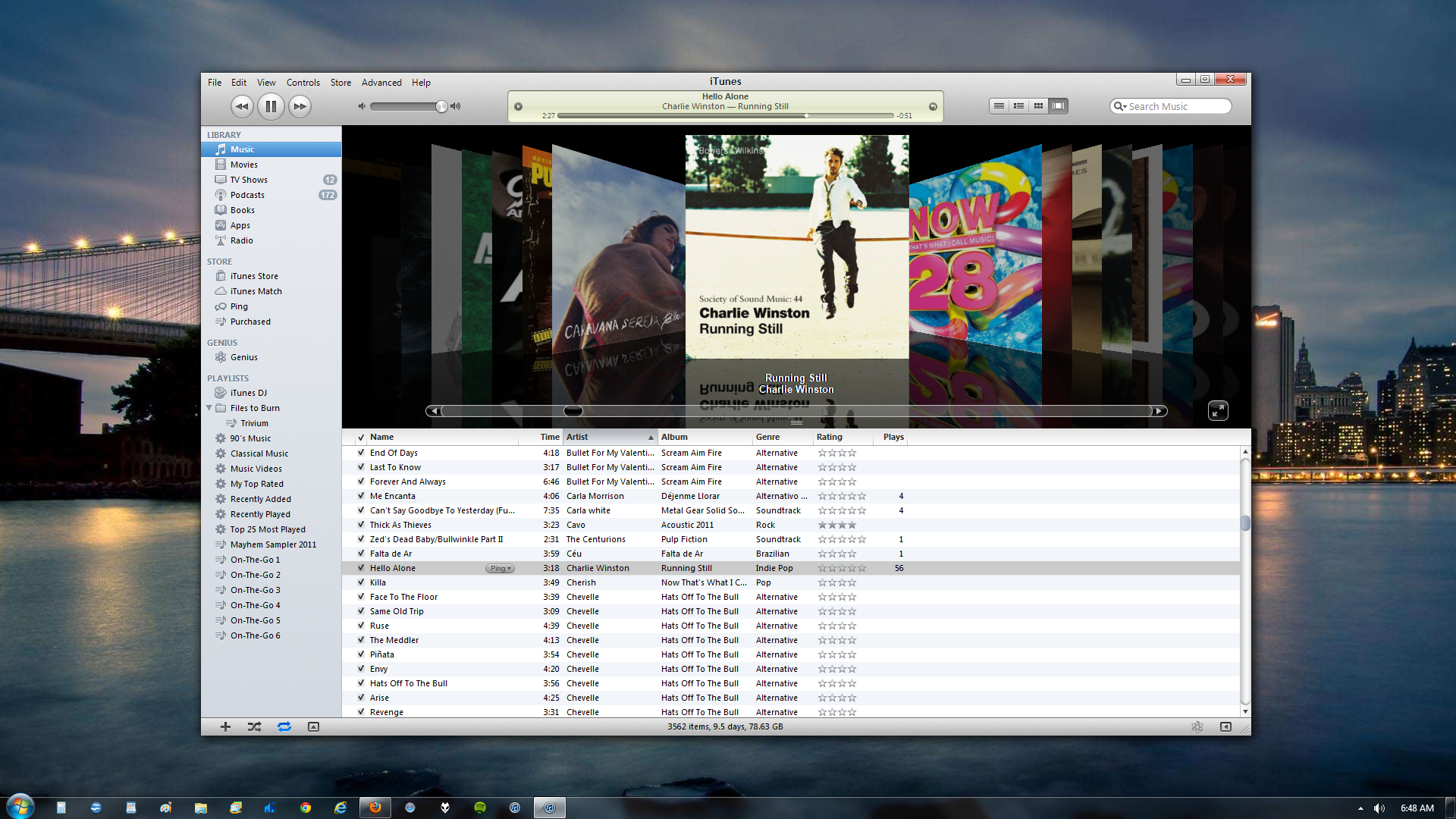
Task: Click the volume slider knob
Action: [x=441, y=106]
